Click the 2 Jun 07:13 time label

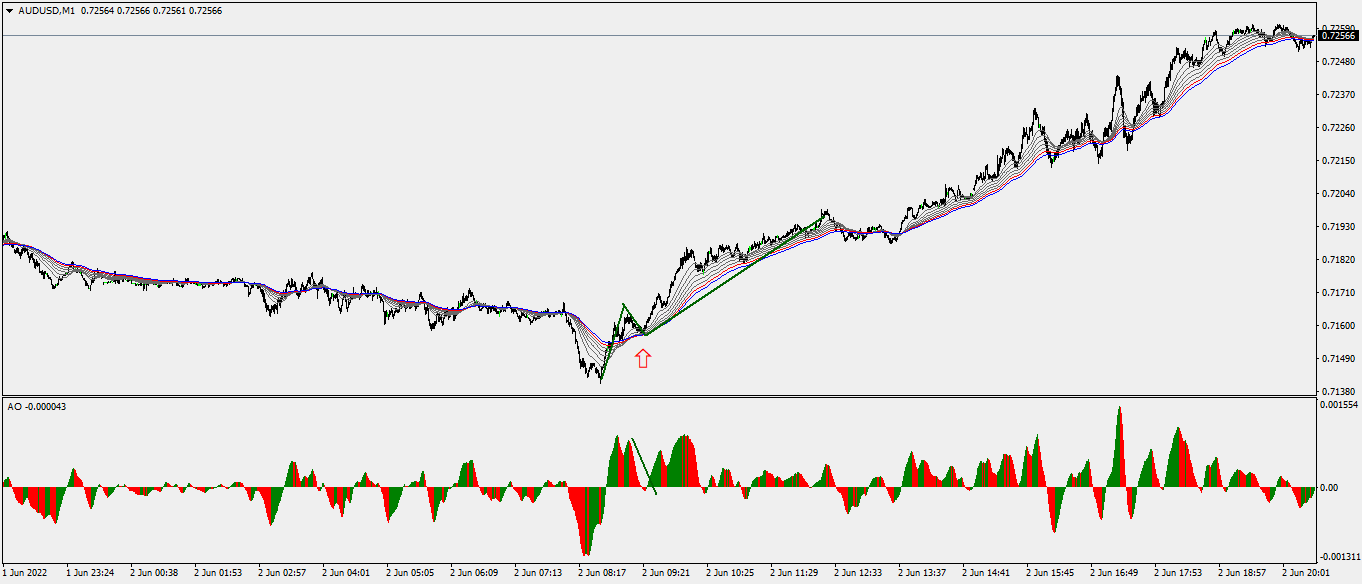(537, 574)
